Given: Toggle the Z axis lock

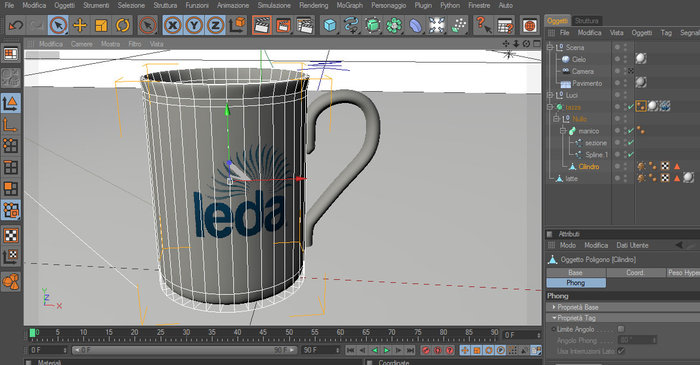Looking at the screenshot, I should (x=215, y=25).
